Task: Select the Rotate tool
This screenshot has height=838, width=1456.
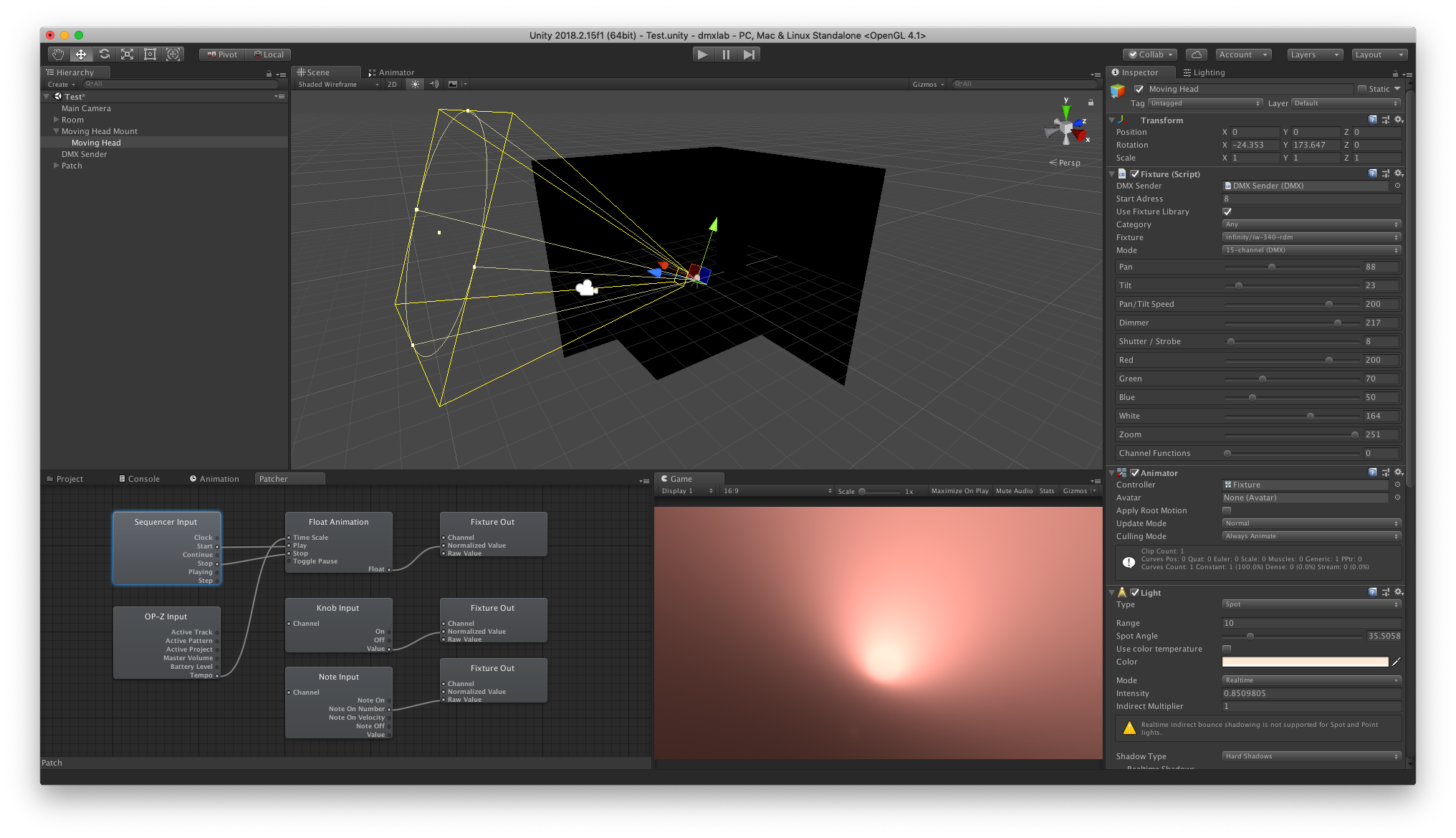Action: 105,54
